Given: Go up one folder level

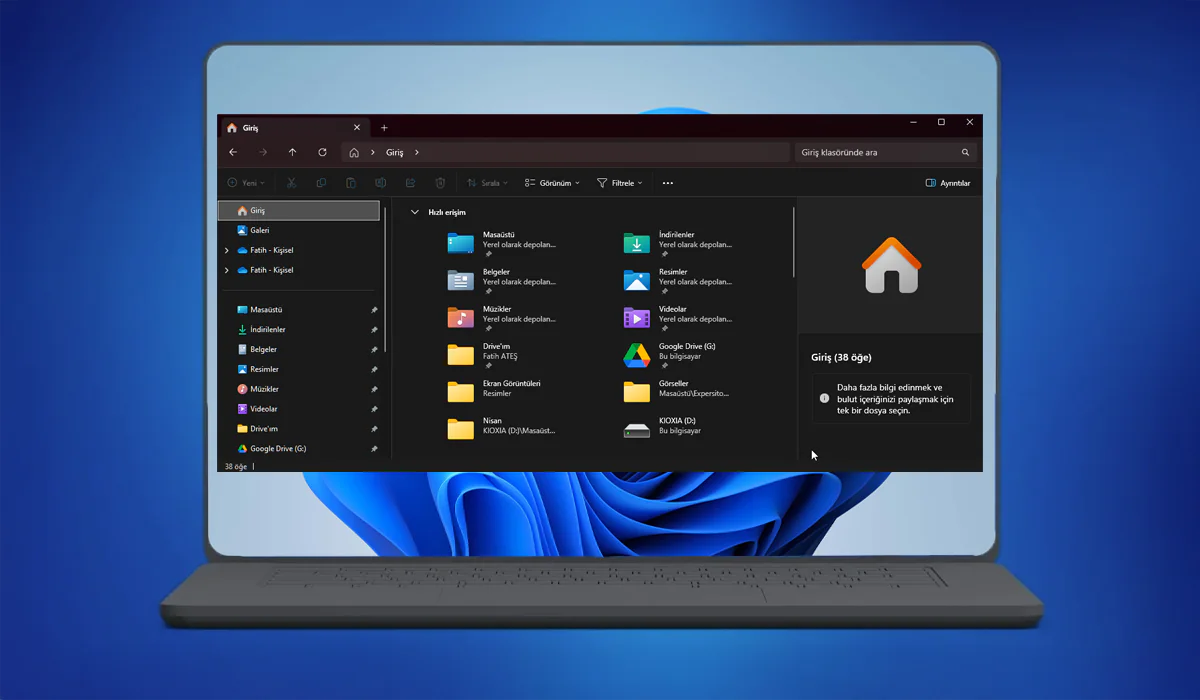Looking at the screenshot, I should click(x=292, y=152).
